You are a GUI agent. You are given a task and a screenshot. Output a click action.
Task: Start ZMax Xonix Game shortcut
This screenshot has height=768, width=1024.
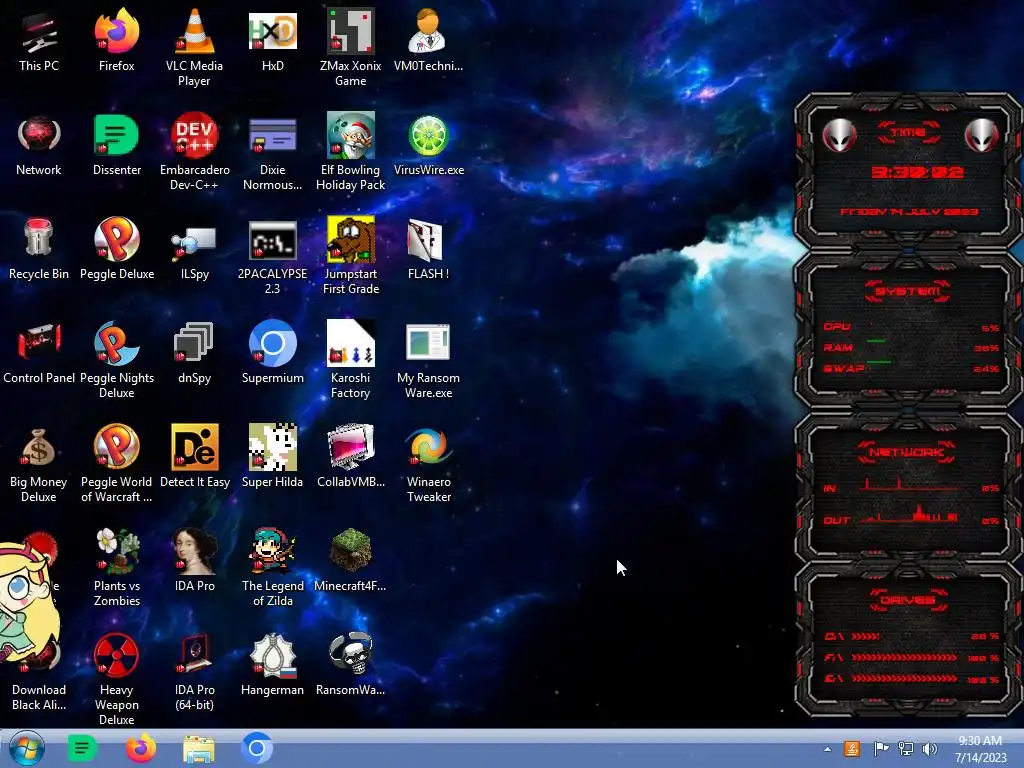coord(351,47)
